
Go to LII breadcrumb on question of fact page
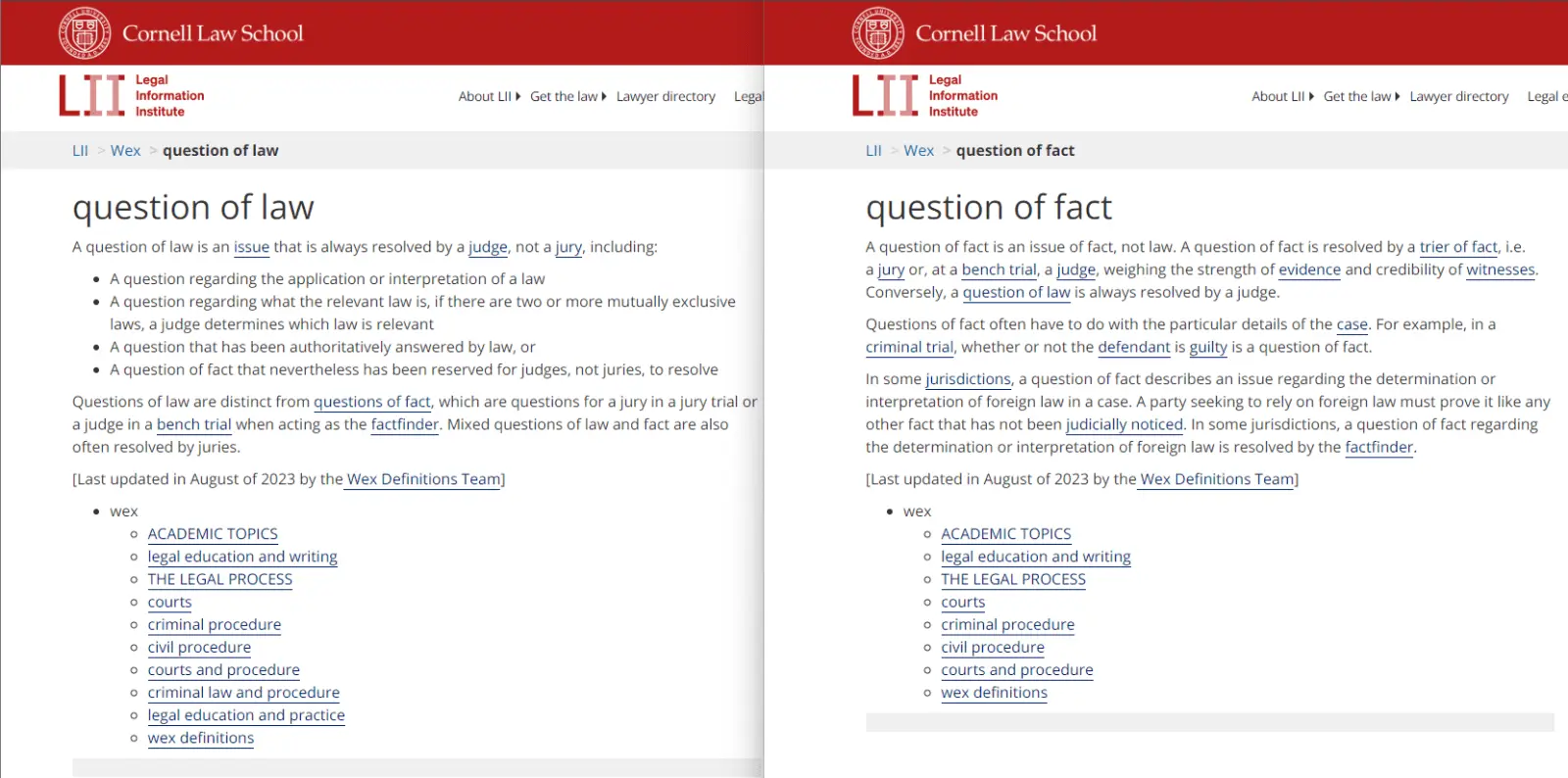click(874, 150)
